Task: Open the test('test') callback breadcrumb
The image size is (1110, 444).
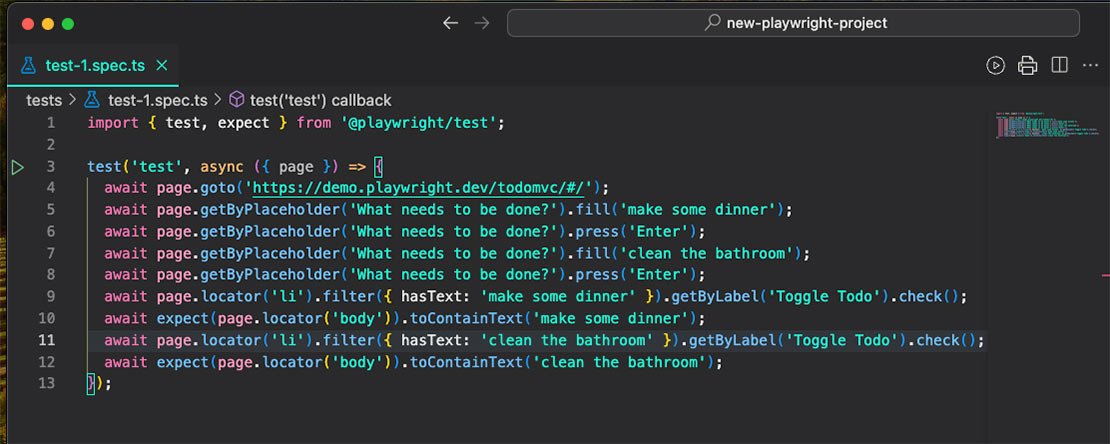Action: (320, 100)
